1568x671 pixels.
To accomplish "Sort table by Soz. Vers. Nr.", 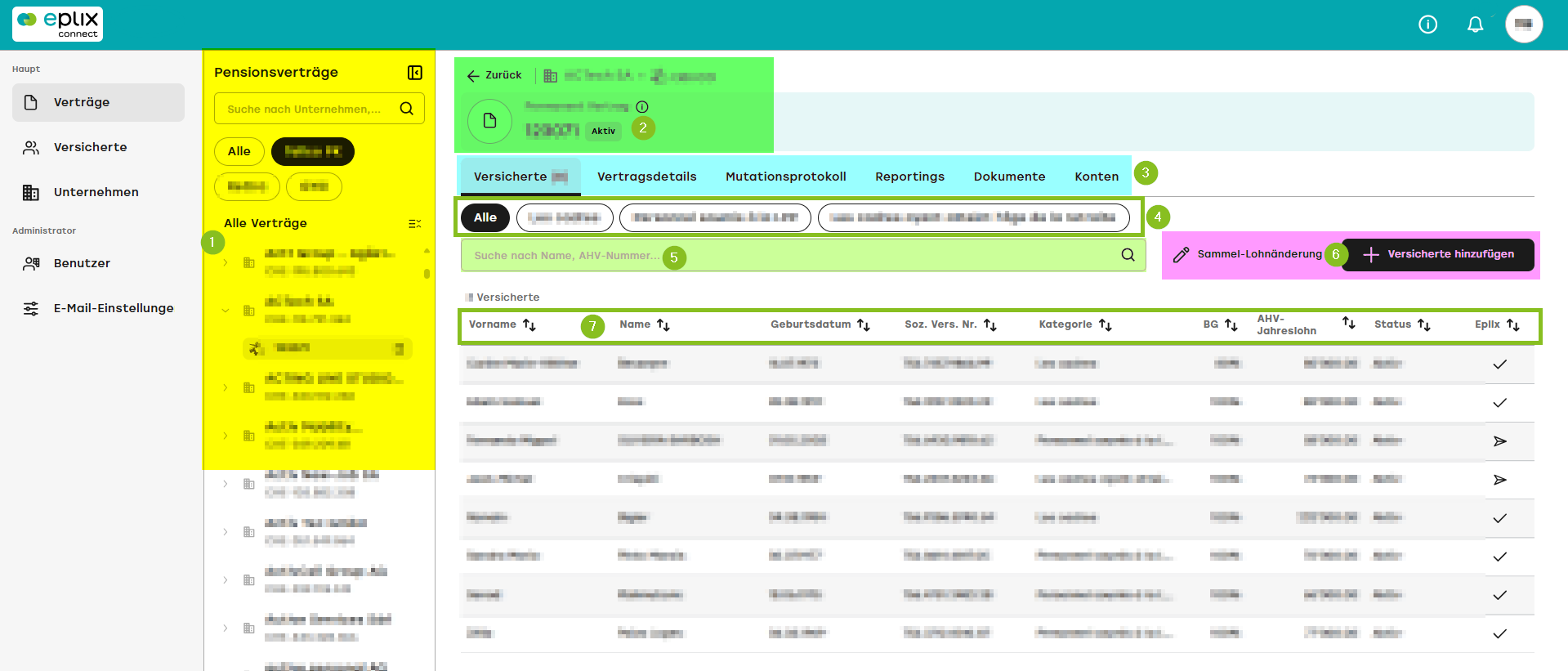I will tap(990, 324).
